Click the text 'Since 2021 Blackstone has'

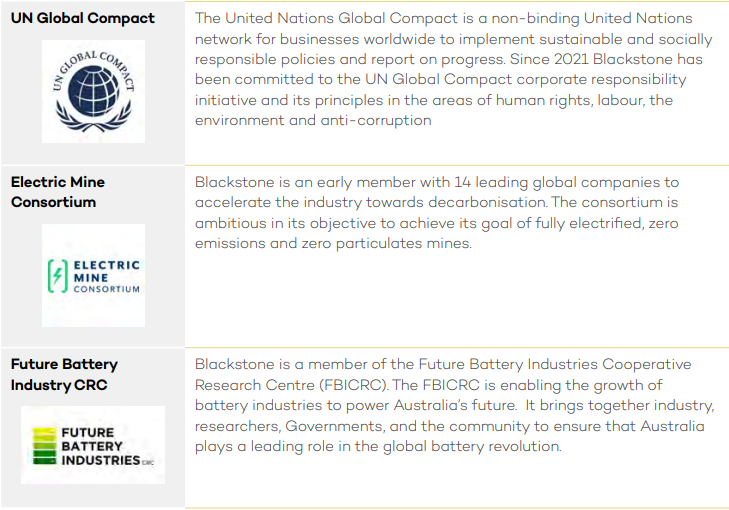point(606,59)
